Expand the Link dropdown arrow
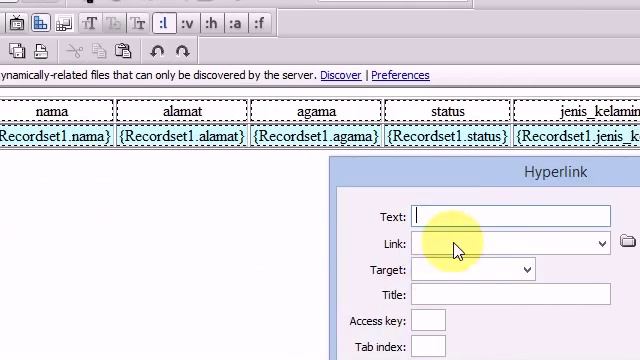This screenshot has width=640, height=360. pos(602,244)
